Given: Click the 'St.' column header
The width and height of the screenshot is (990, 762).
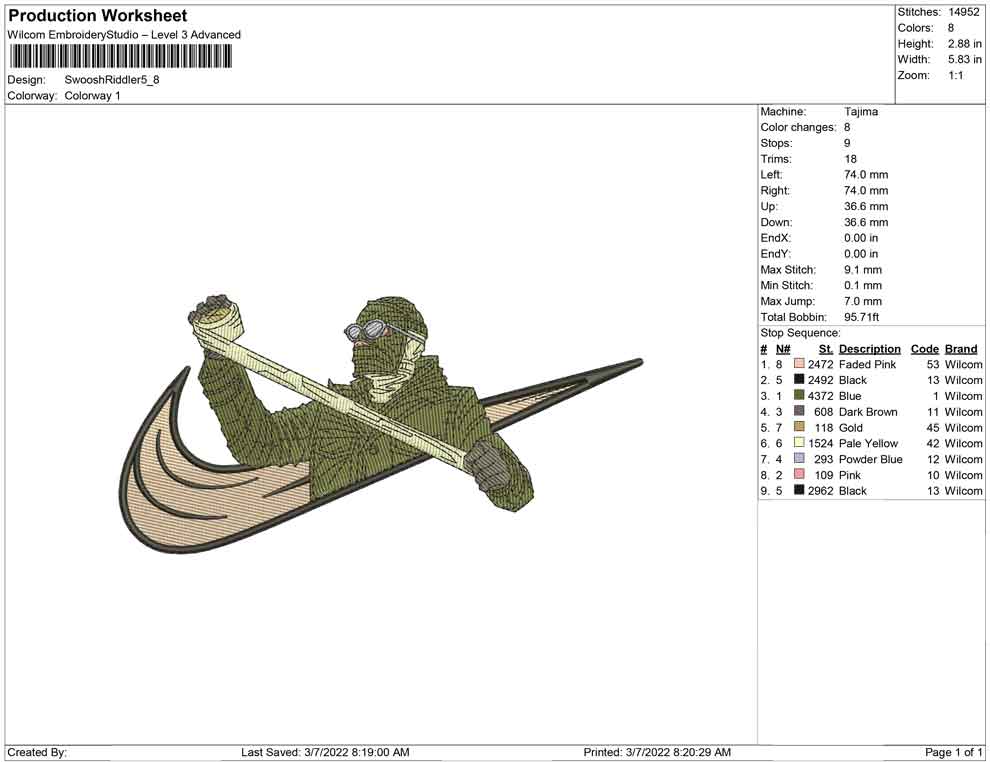Looking at the screenshot, I should (x=826, y=349).
